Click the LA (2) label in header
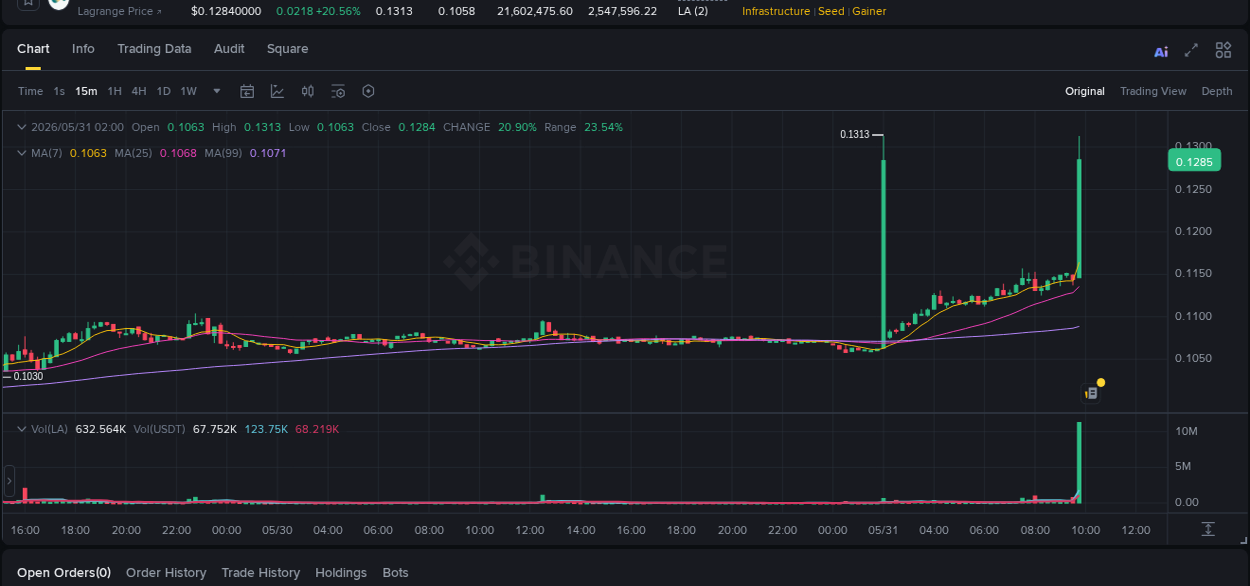Screen dimensions: 1250x586 pyautogui.click(x=692, y=11)
